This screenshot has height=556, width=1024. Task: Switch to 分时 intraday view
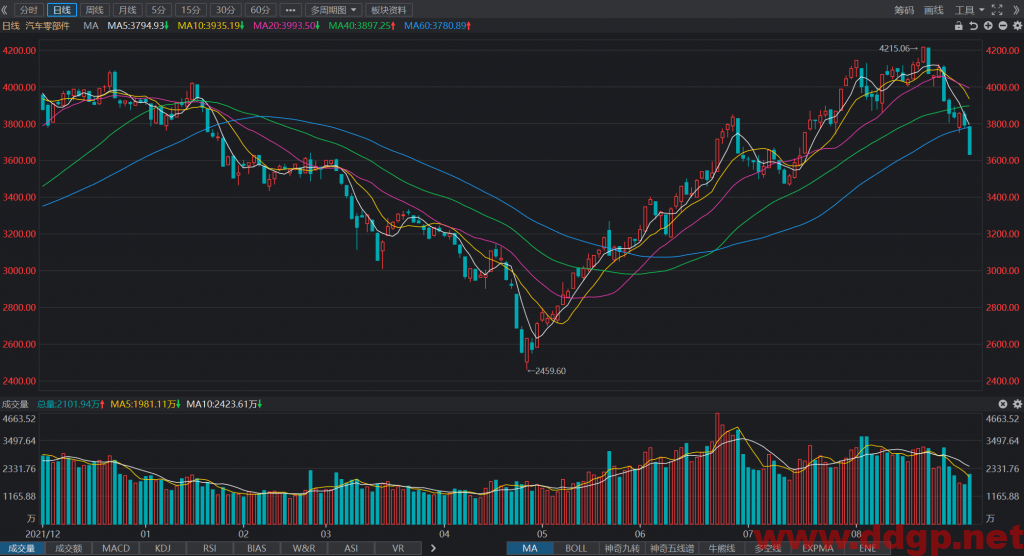point(29,10)
